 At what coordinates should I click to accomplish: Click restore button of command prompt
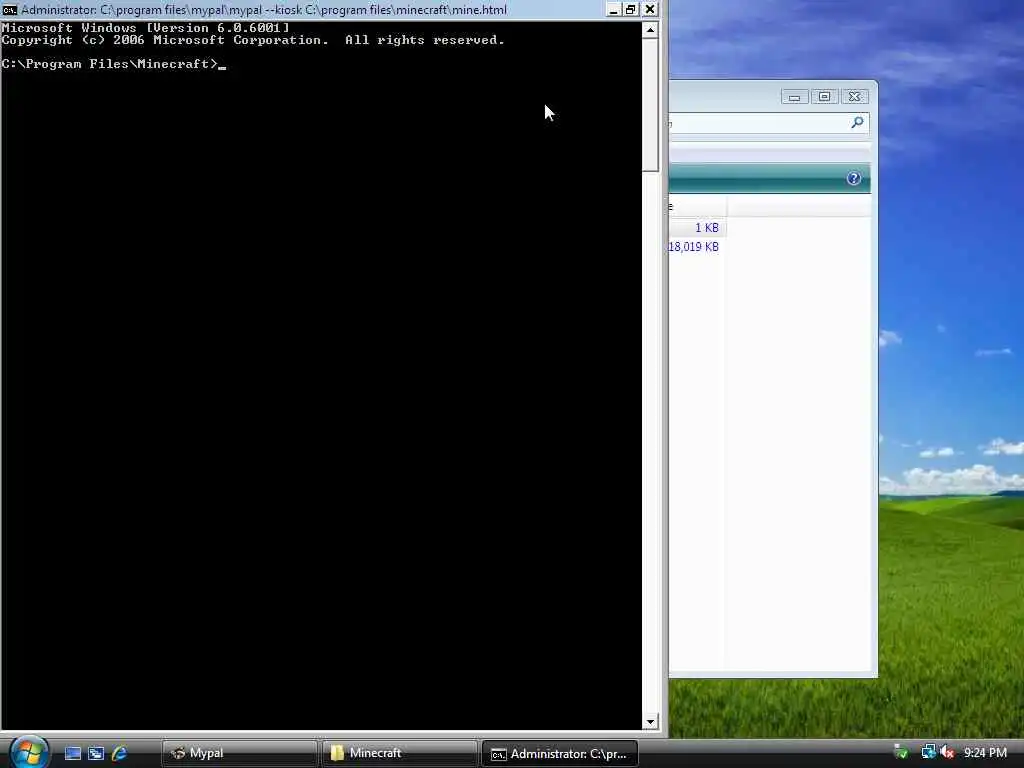tap(630, 10)
